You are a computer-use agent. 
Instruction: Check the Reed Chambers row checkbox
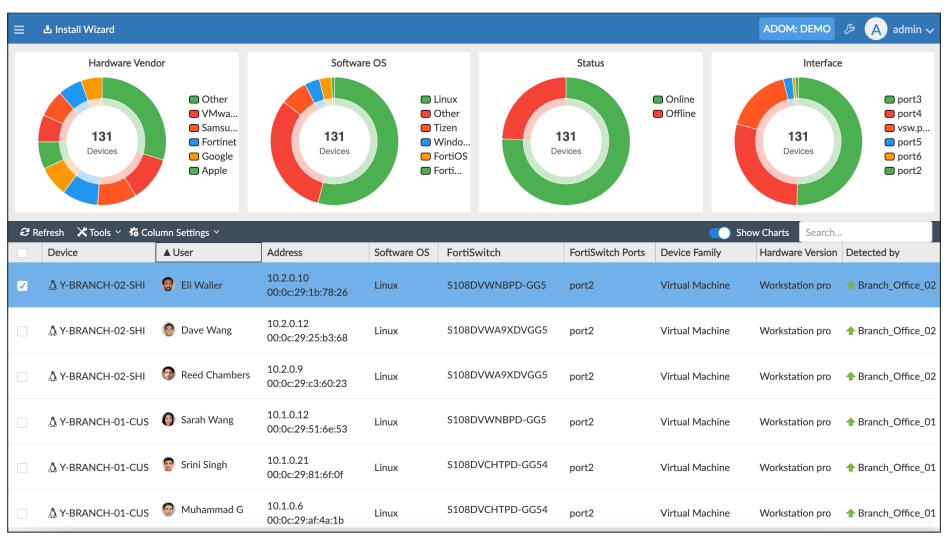(22, 376)
